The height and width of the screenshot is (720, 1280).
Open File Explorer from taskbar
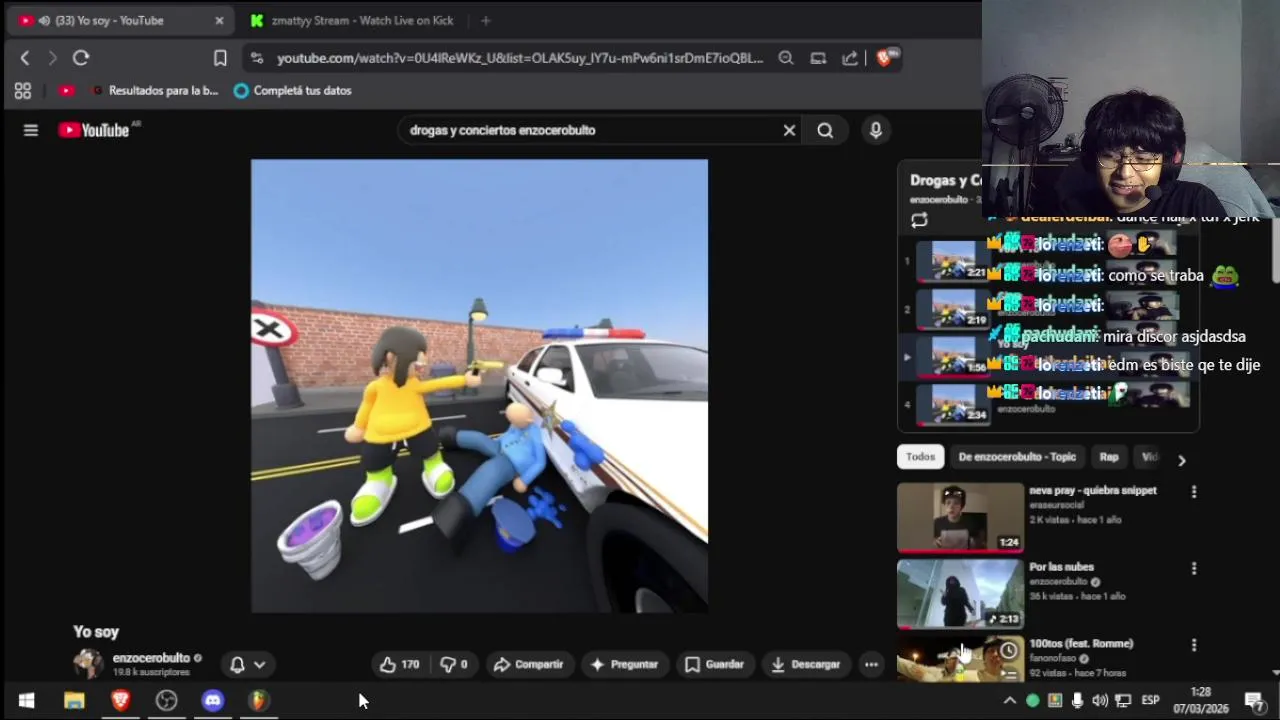tap(74, 701)
